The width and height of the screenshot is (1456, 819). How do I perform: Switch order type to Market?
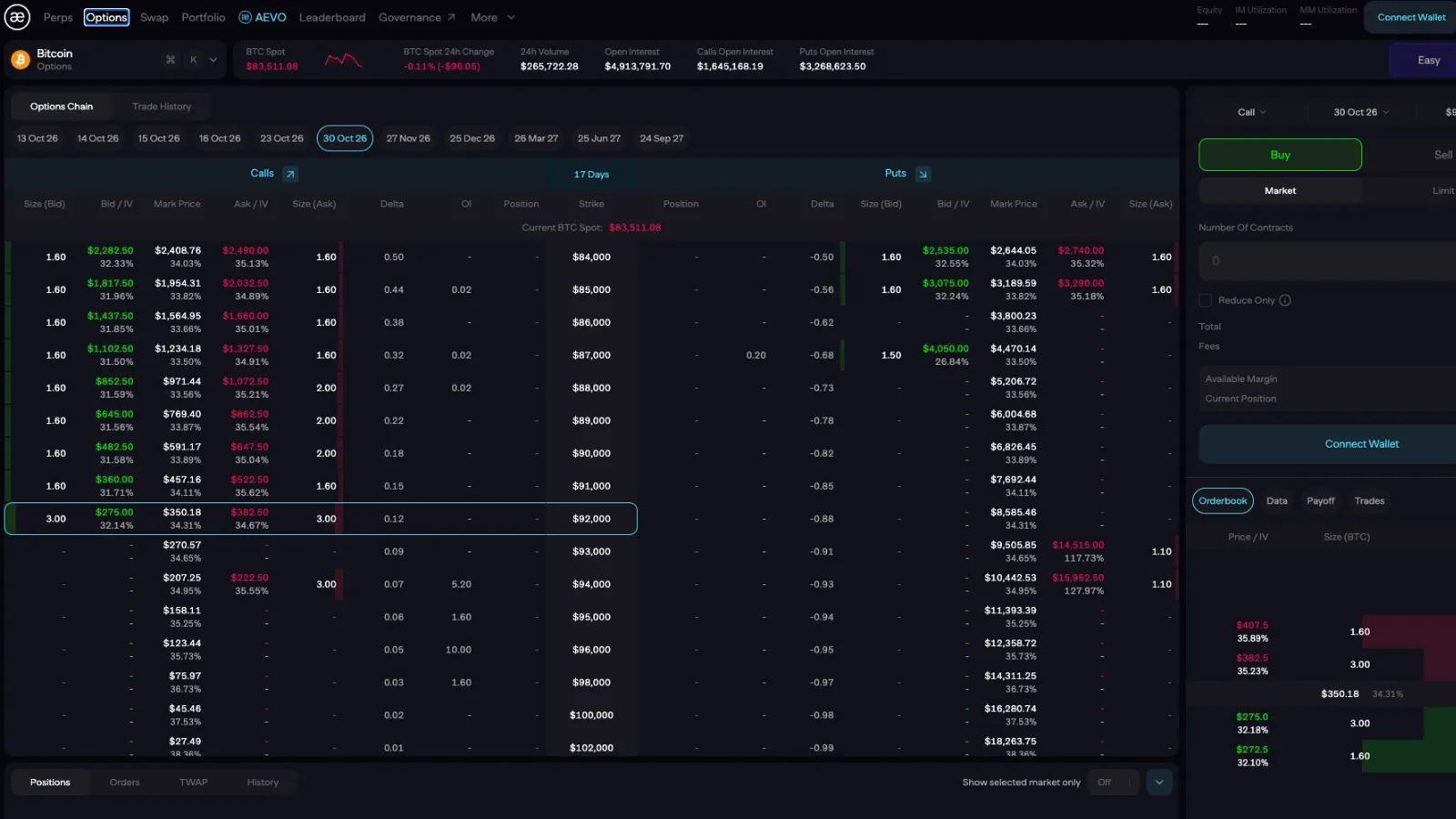tap(1279, 191)
